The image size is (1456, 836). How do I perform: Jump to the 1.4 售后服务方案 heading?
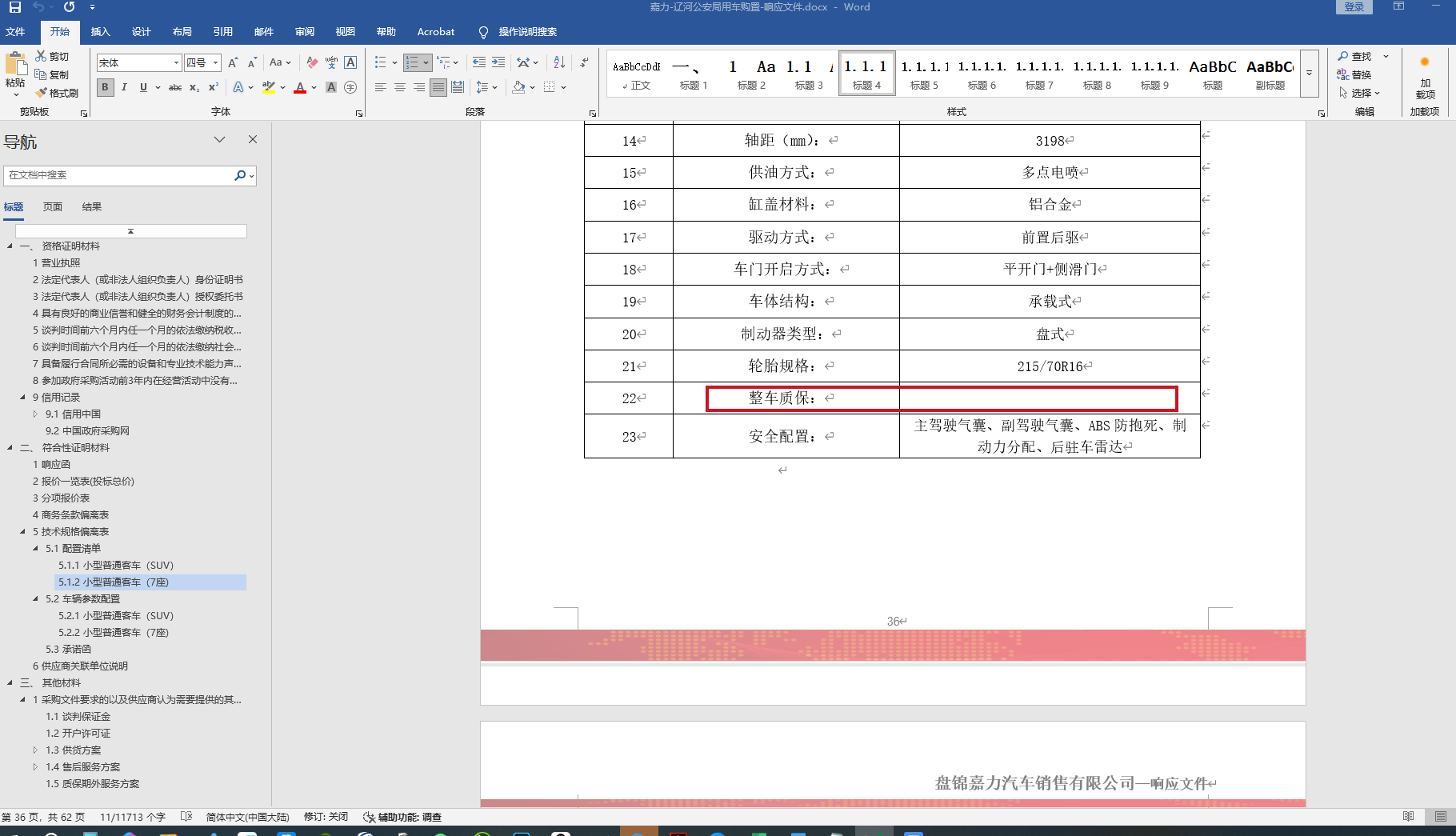pos(82,767)
